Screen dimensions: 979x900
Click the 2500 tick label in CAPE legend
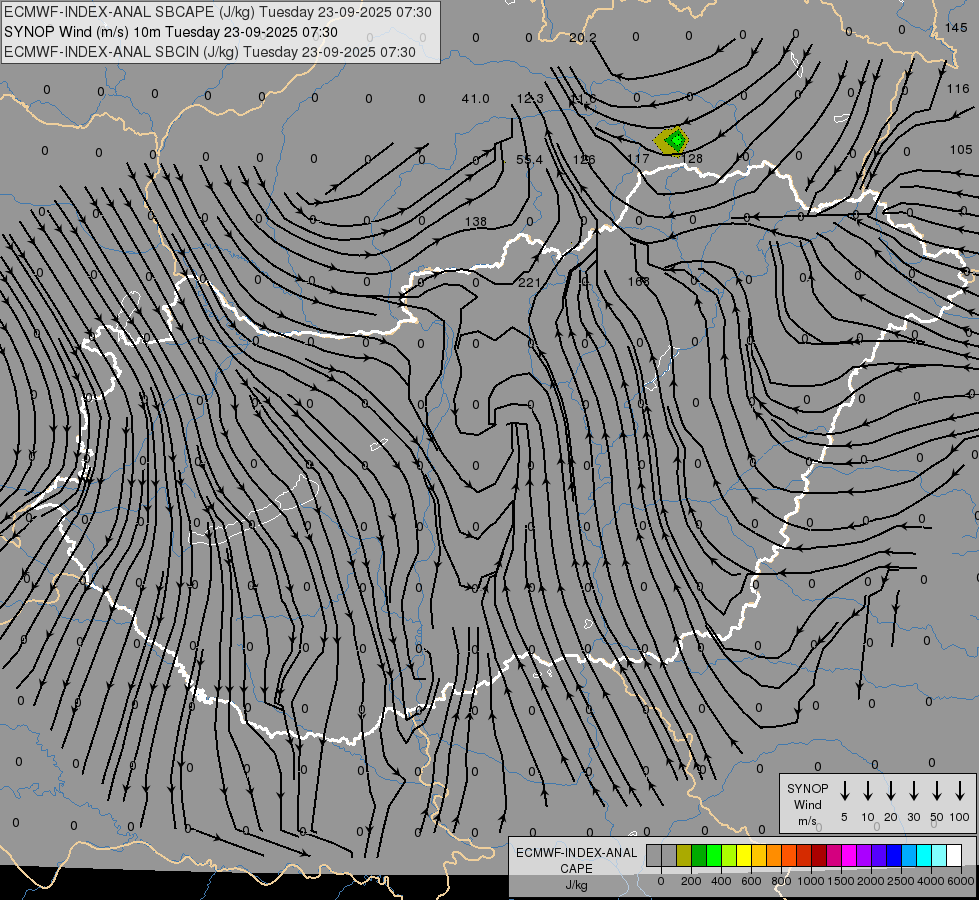tap(900, 881)
